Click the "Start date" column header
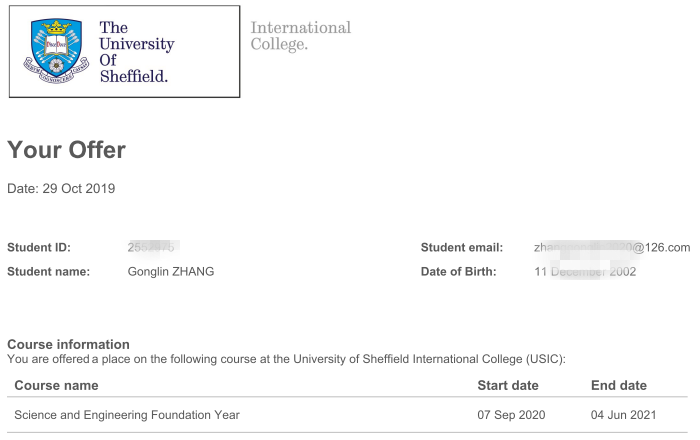Screen dimensions: 700x440 pos(508,385)
